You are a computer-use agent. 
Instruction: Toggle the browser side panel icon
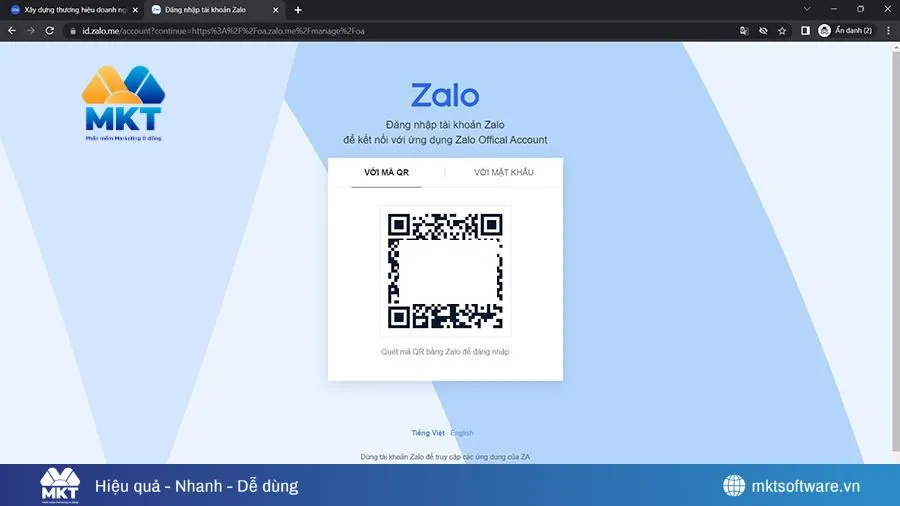805,31
